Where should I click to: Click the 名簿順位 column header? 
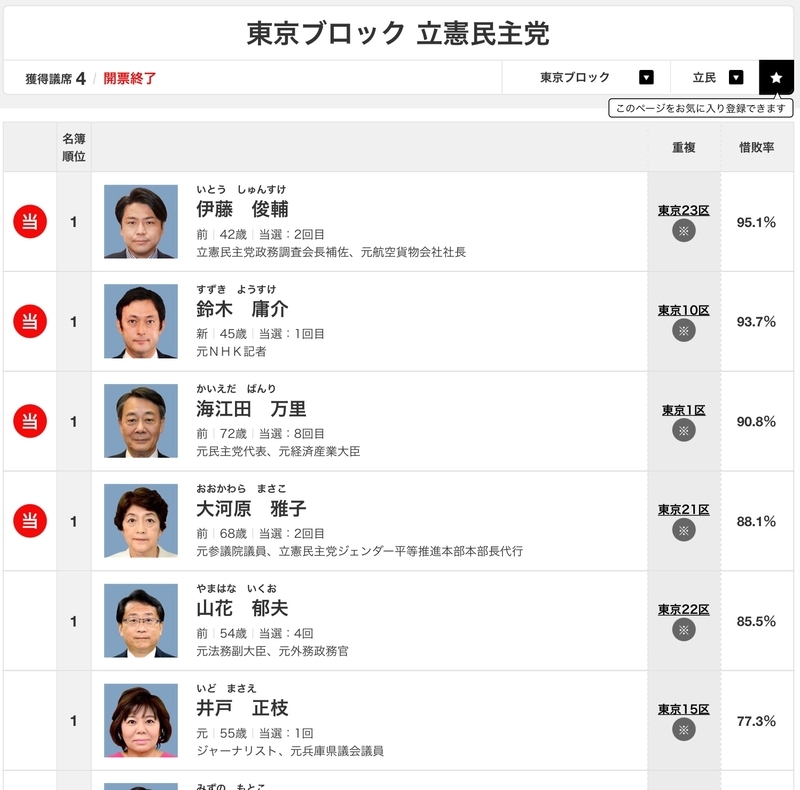pos(74,147)
